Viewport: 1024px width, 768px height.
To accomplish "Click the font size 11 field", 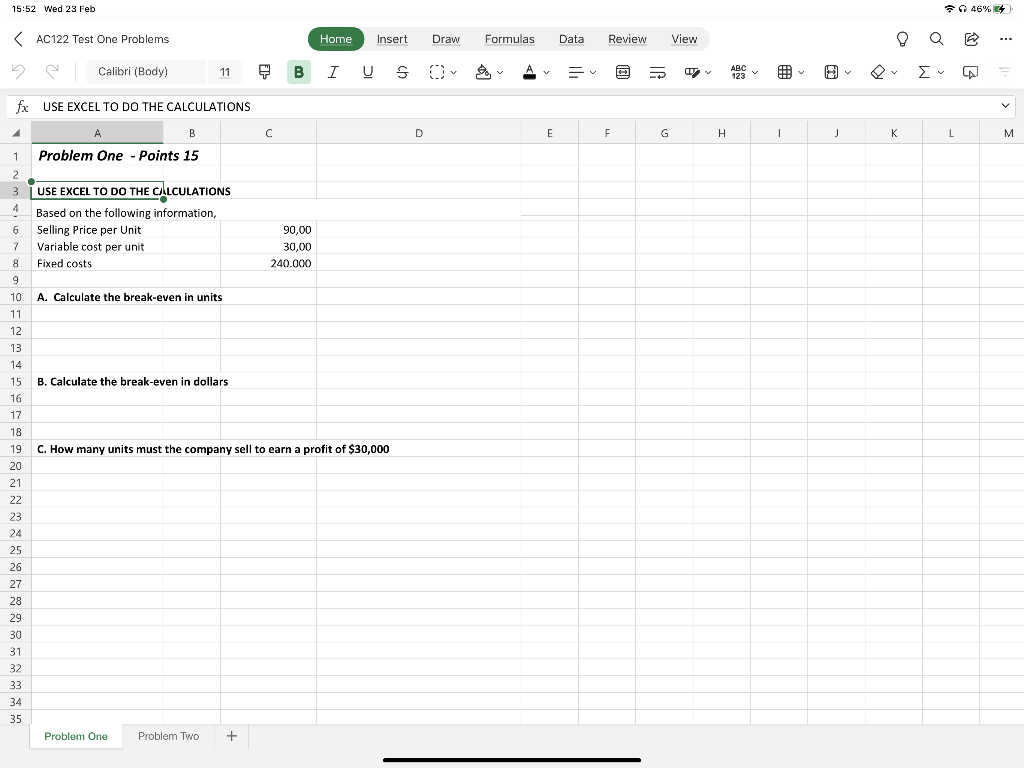I will point(225,72).
